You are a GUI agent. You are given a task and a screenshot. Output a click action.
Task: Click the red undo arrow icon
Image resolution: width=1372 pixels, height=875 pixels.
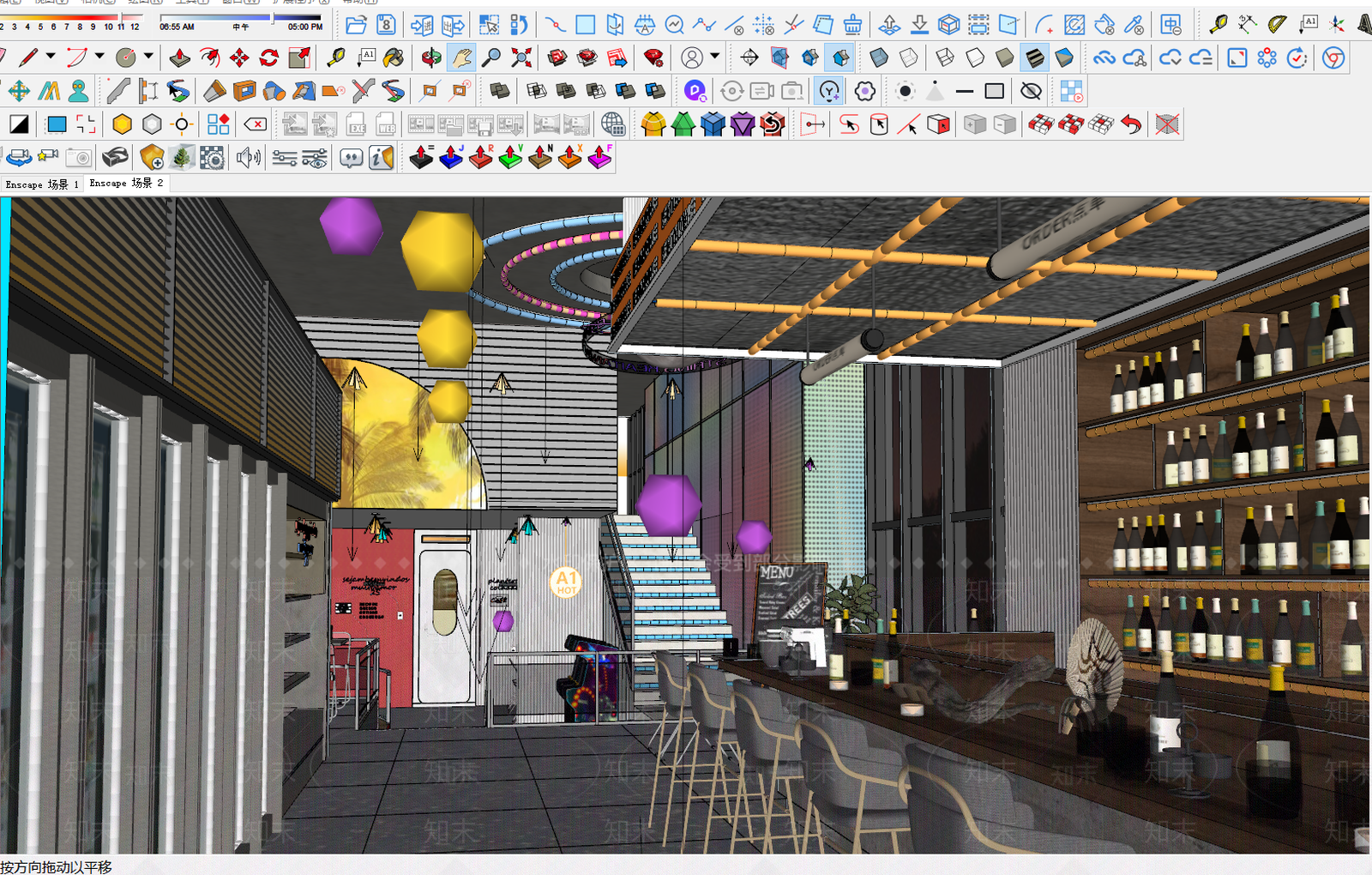coord(1132,124)
